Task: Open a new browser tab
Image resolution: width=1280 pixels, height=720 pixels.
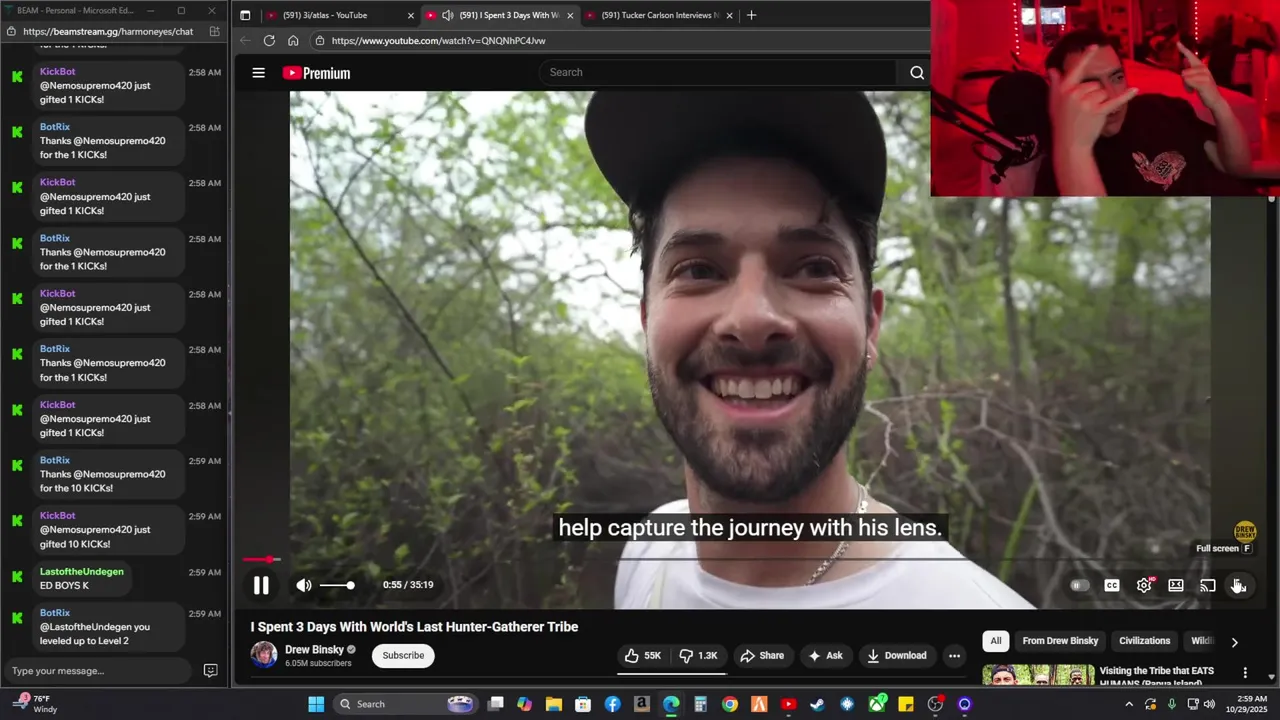Action: click(x=751, y=15)
